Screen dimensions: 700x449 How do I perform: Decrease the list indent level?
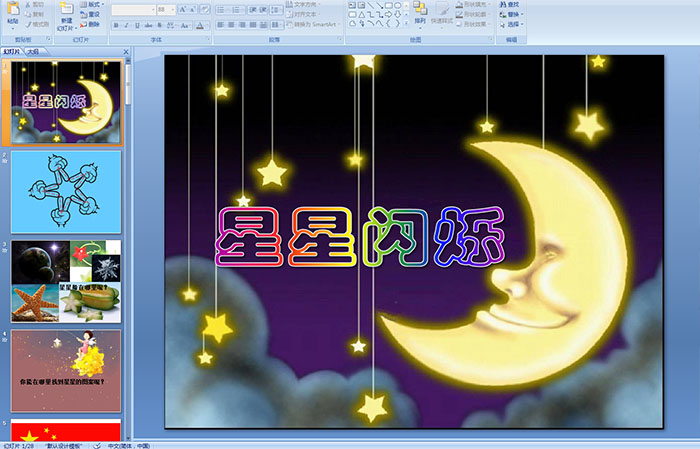(253, 10)
